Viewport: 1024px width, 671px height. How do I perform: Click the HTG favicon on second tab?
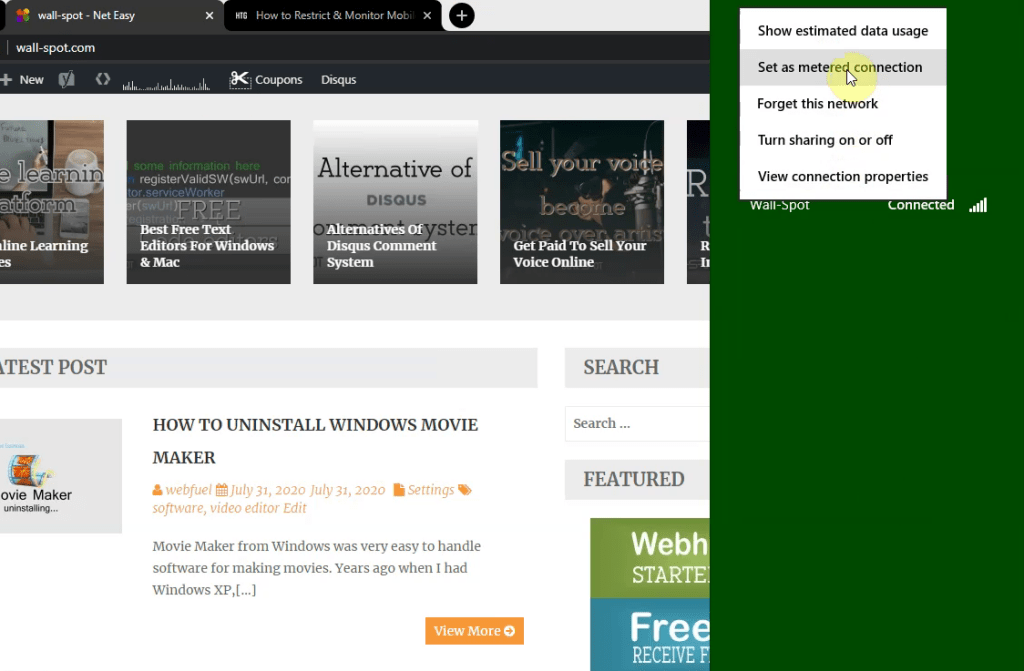[241, 15]
